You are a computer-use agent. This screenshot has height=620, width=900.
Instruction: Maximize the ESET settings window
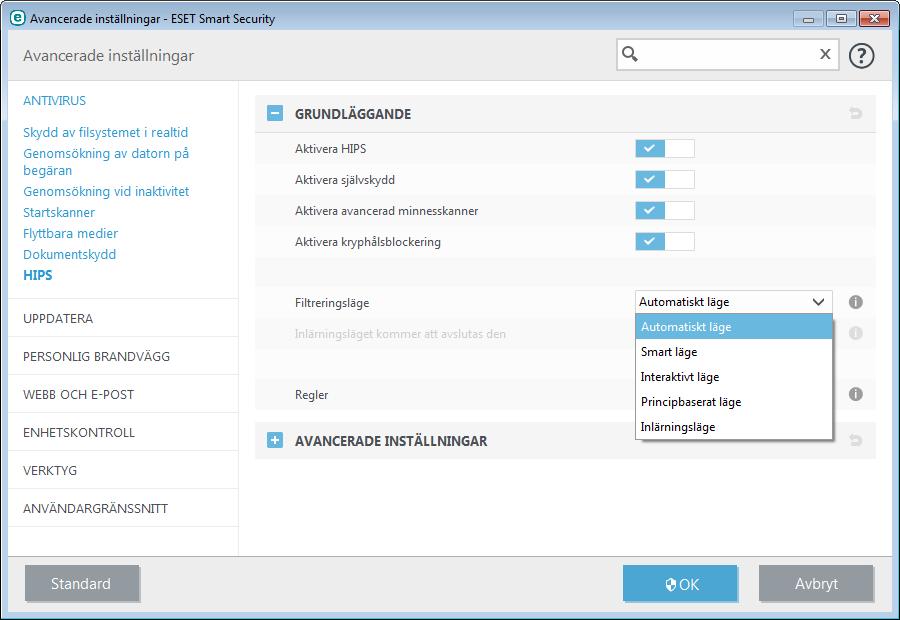(x=841, y=19)
